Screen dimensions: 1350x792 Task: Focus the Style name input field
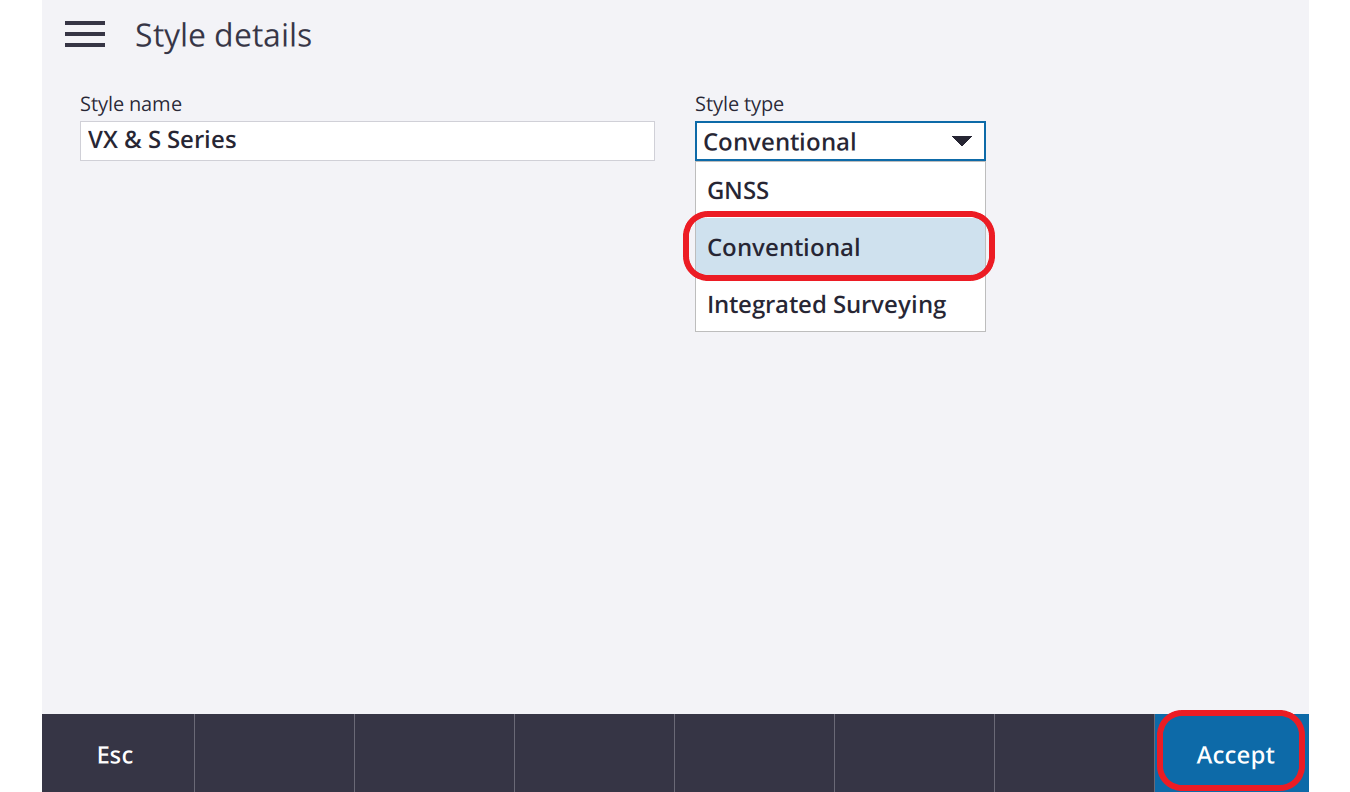[x=367, y=141]
